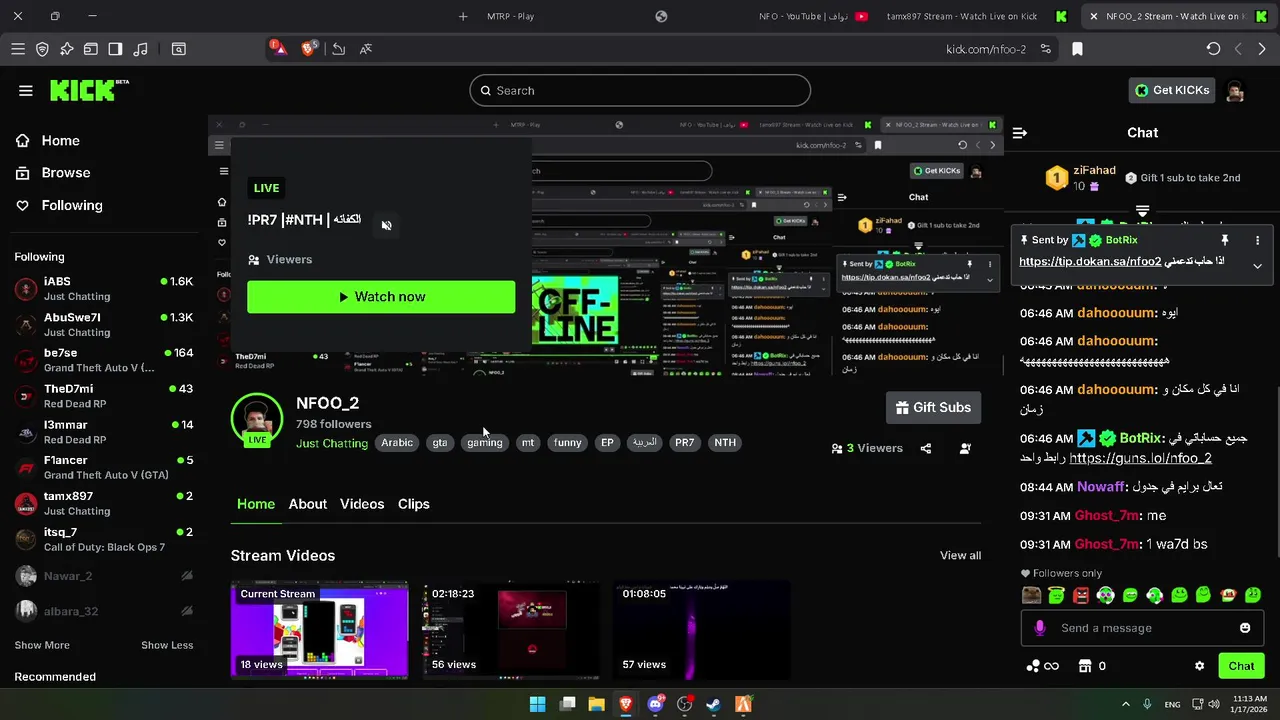Screen dimensions: 1280x720
Task: Open Brave VPN shield toolbar icon
Action: pyautogui.click(x=42, y=49)
